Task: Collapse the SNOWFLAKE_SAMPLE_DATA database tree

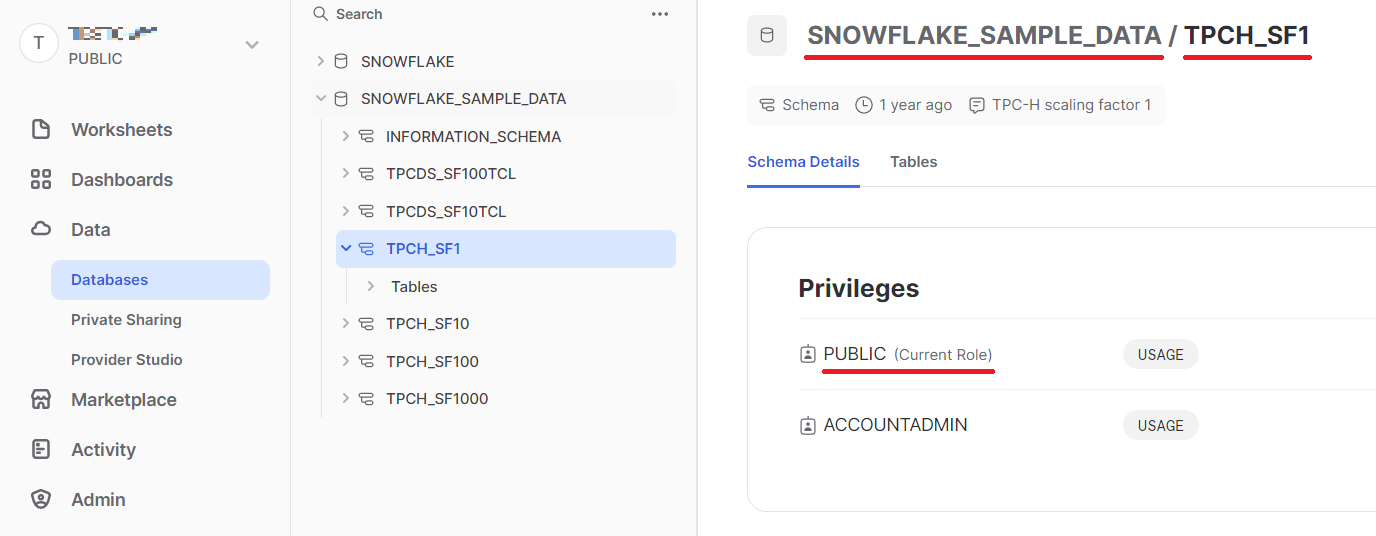Action: click(320, 99)
